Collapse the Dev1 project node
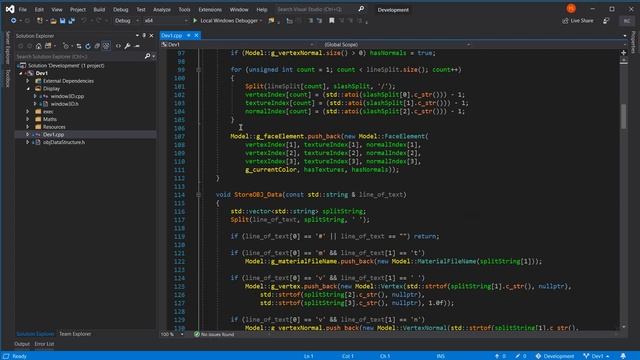Viewport: 640px width, 360px height. point(21,73)
